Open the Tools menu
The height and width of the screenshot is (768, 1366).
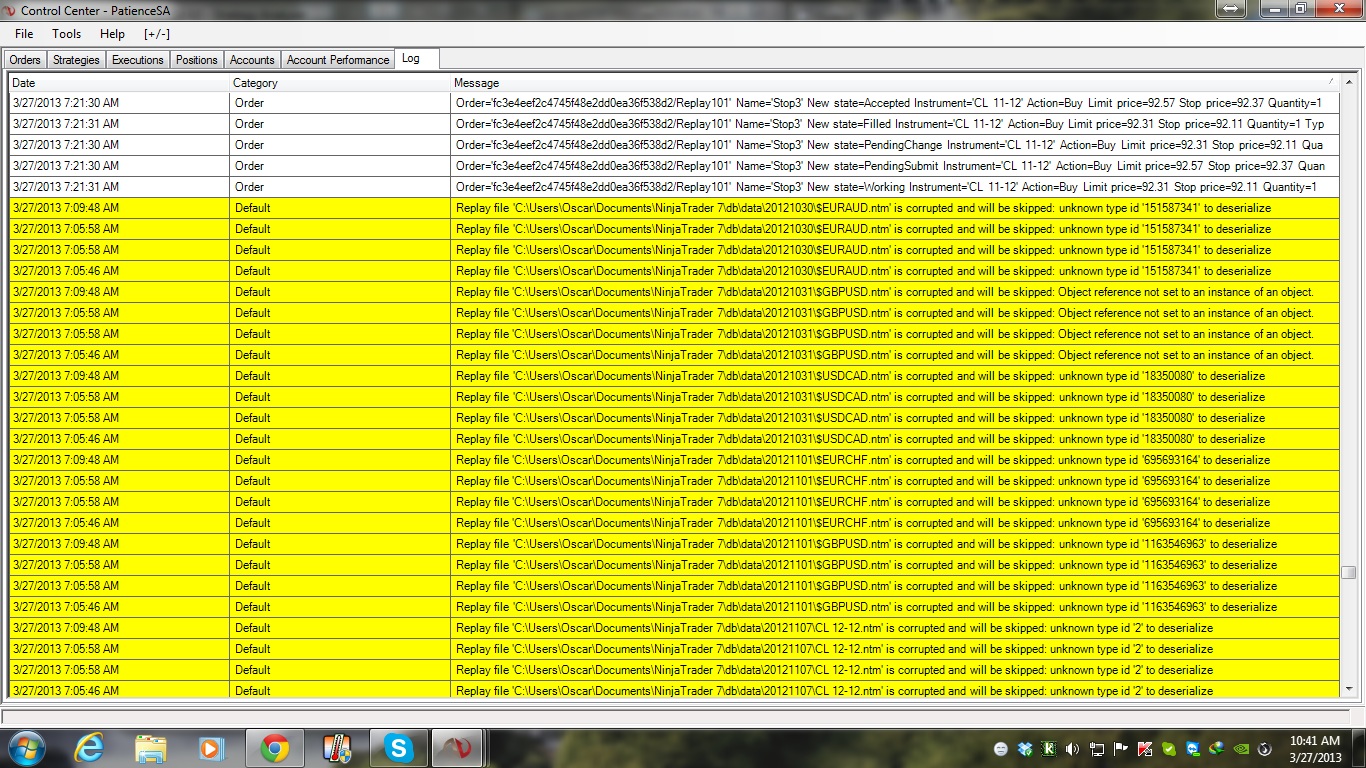[x=67, y=34]
